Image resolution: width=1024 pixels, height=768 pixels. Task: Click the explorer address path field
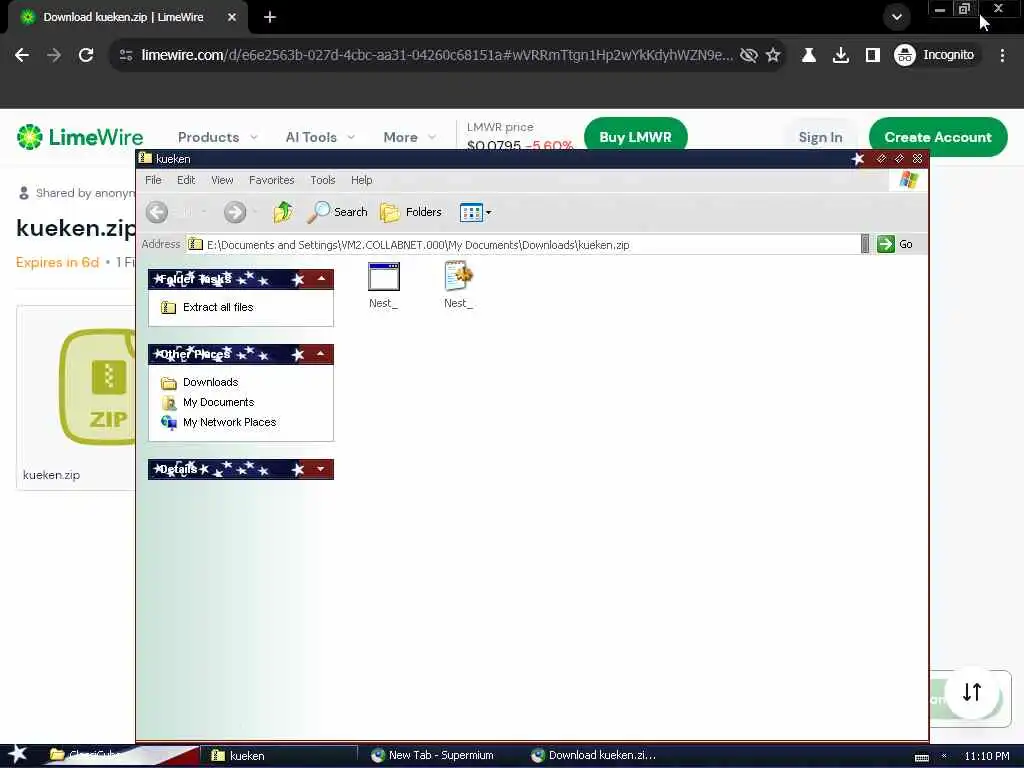coord(522,244)
